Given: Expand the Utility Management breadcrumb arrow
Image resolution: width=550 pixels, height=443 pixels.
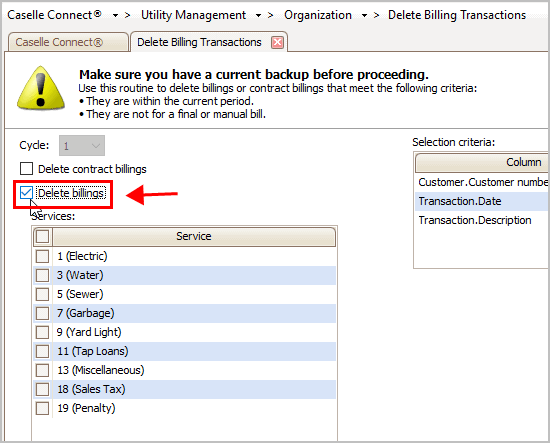Looking at the screenshot, I should (258, 15).
